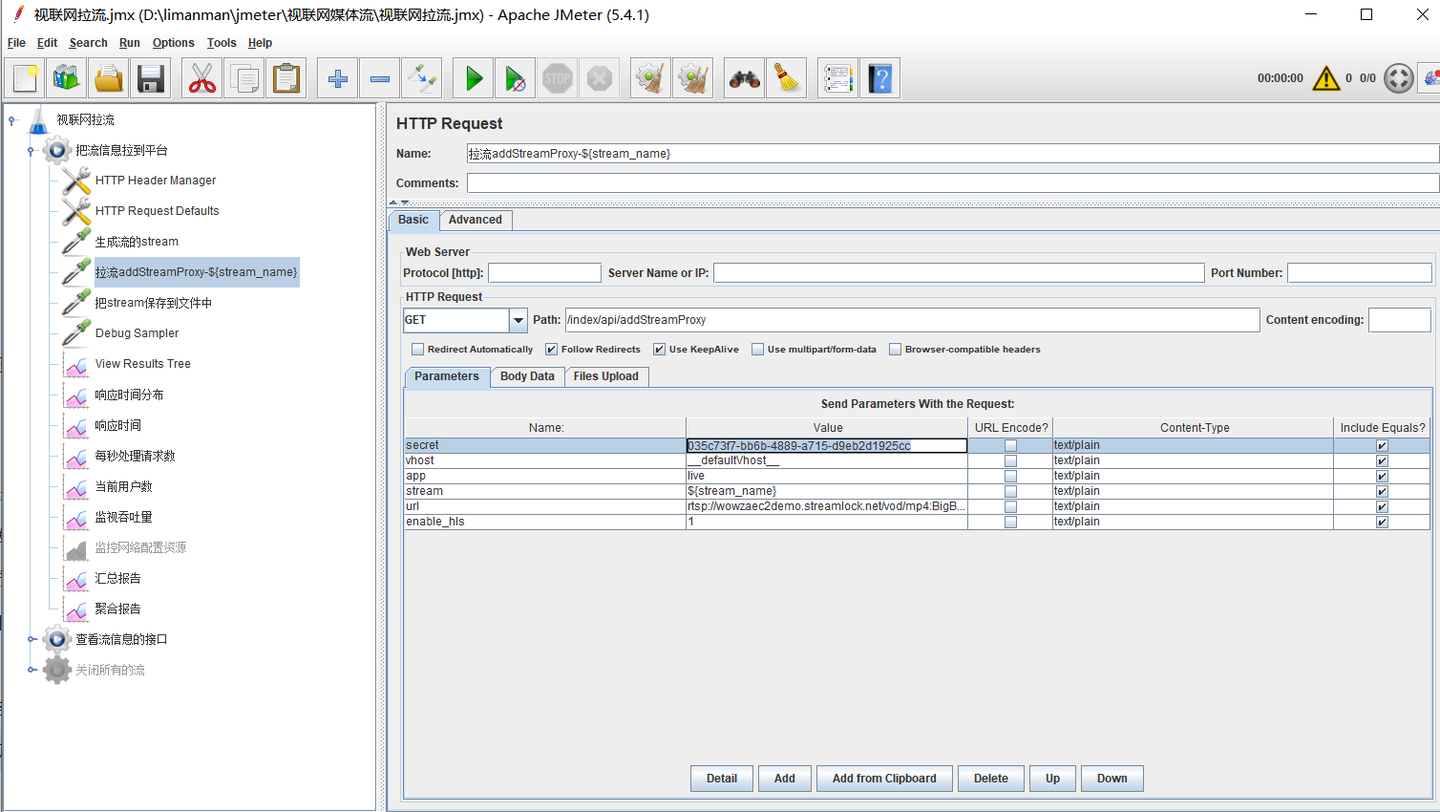Click the Start no pauses icon
This screenshot has height=812, width=1440.
click(515, 78)
